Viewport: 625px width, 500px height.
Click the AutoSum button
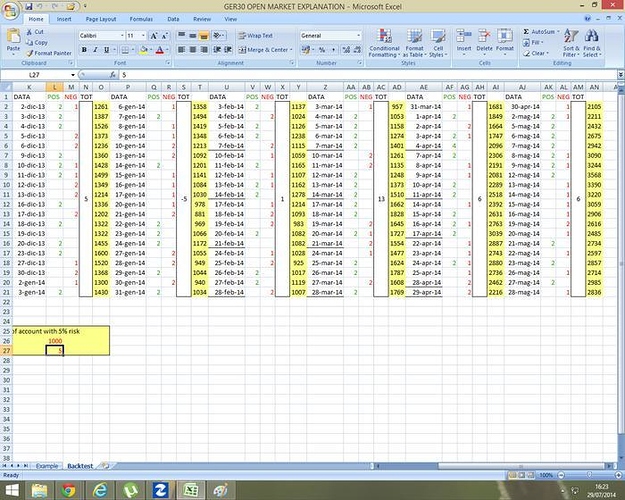pos(541,31)
